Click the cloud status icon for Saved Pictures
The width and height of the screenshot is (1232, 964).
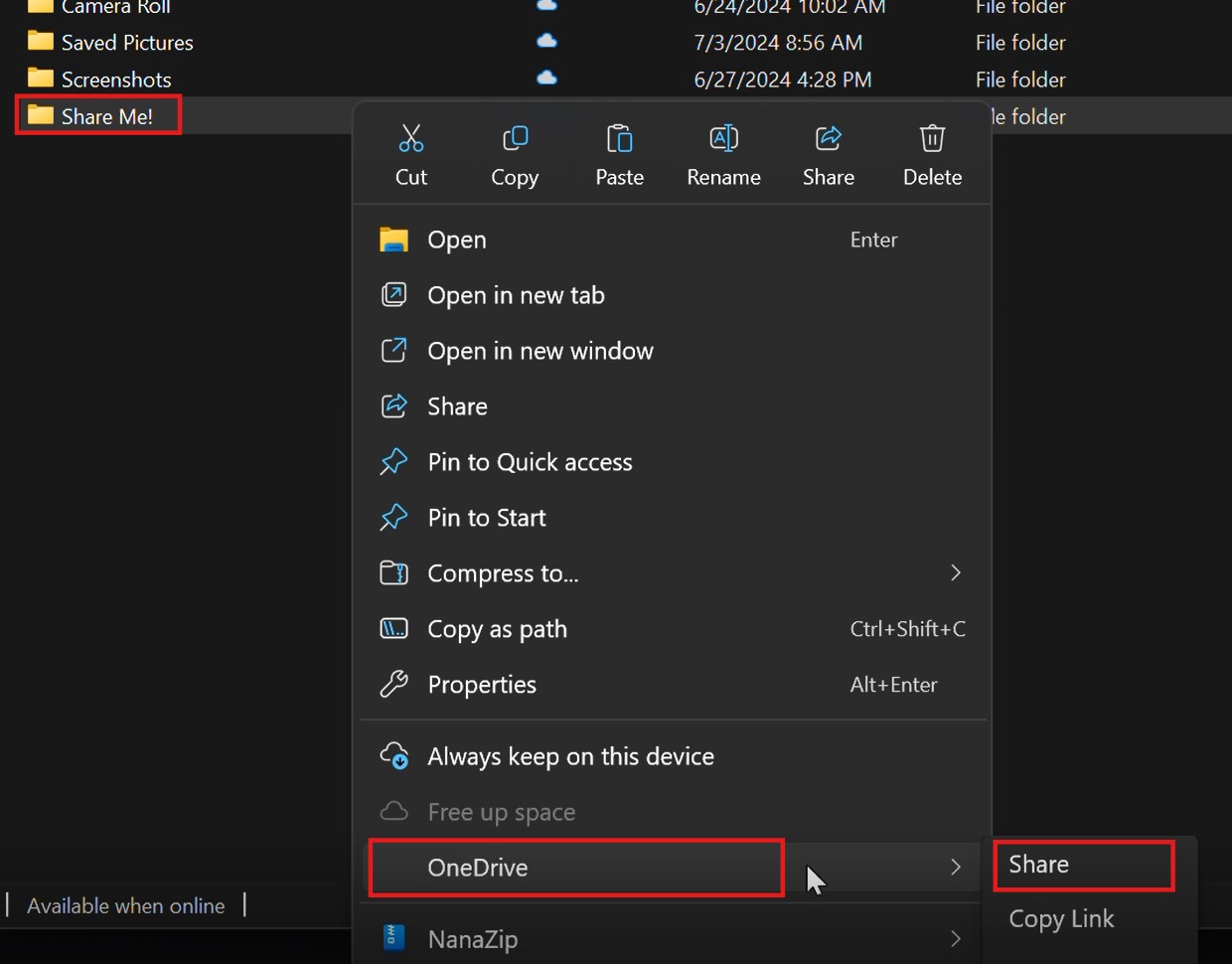(546, 42)
